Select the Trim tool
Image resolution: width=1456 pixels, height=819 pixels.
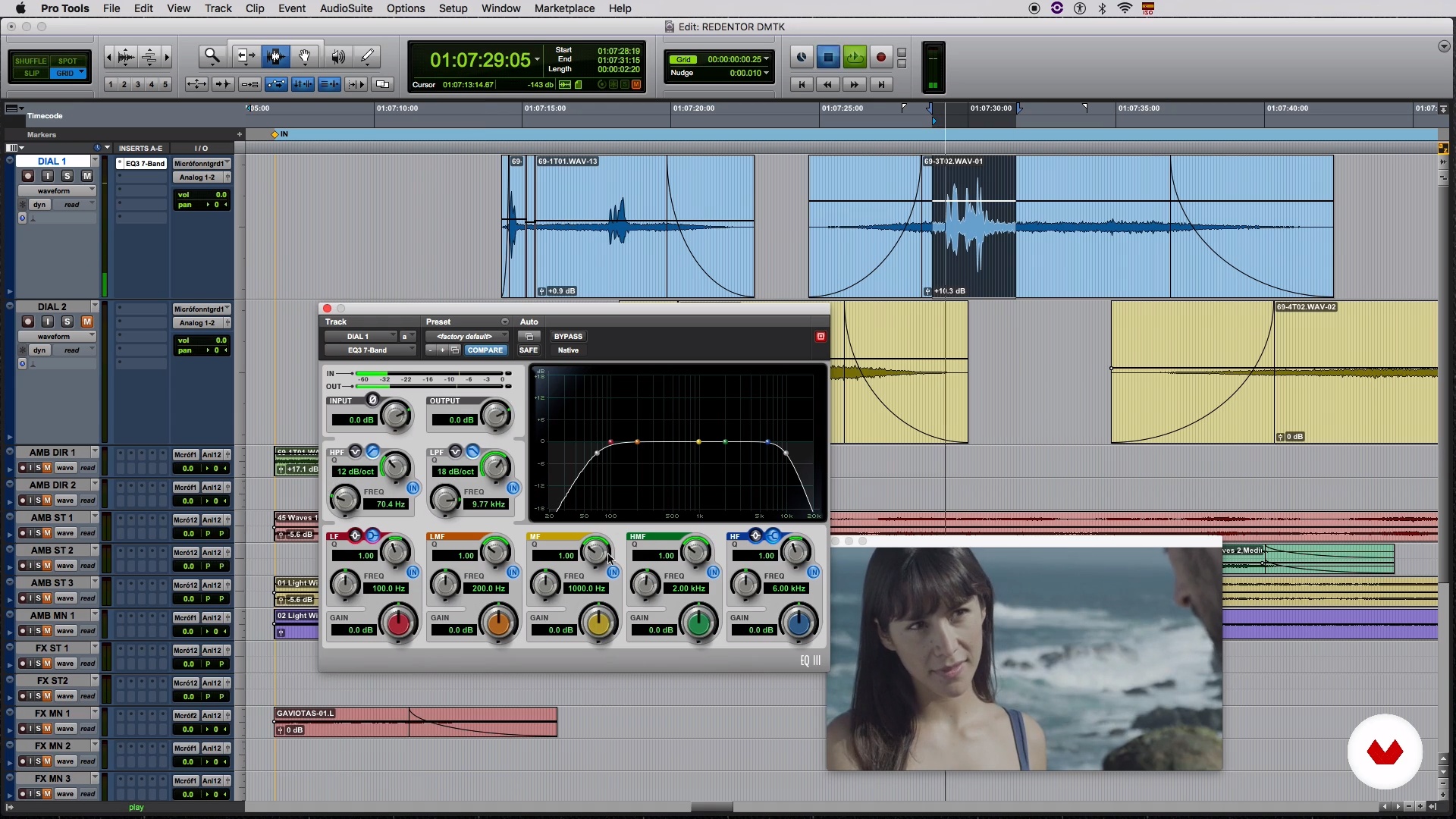245,56
